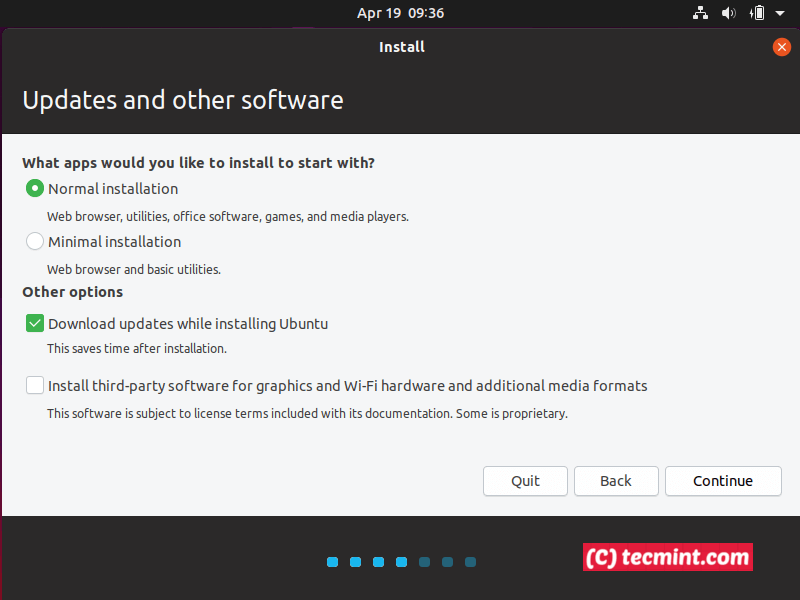
Task: Click 'What apps would you like' heading
Action: pyautogui.click(x=198, y=163)
